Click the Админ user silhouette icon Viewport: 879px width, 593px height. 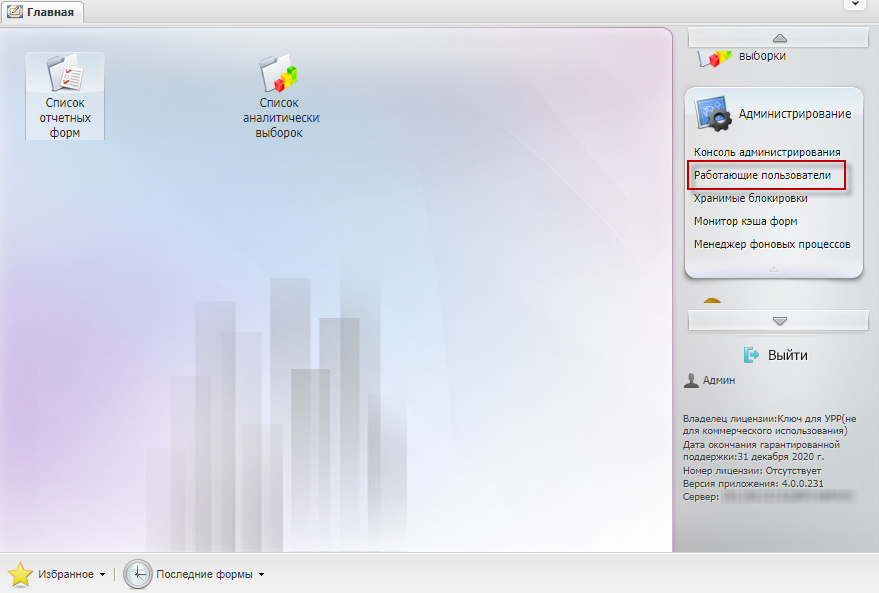coord(691,380)
